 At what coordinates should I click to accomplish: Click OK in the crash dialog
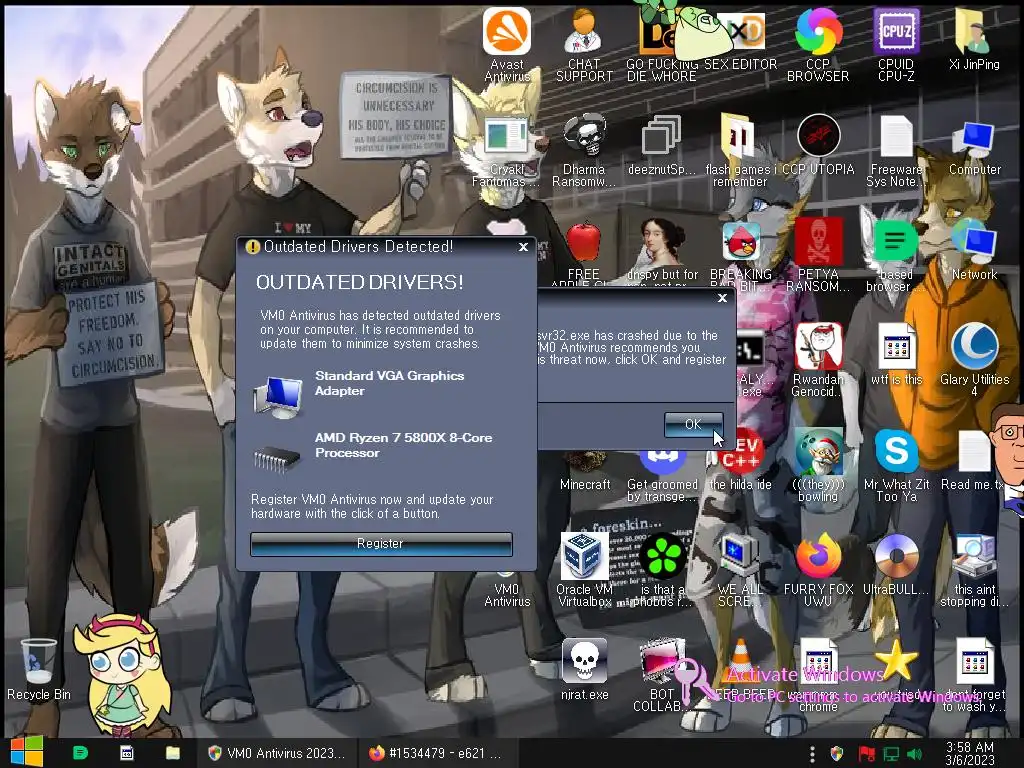(x=694, y=424)
